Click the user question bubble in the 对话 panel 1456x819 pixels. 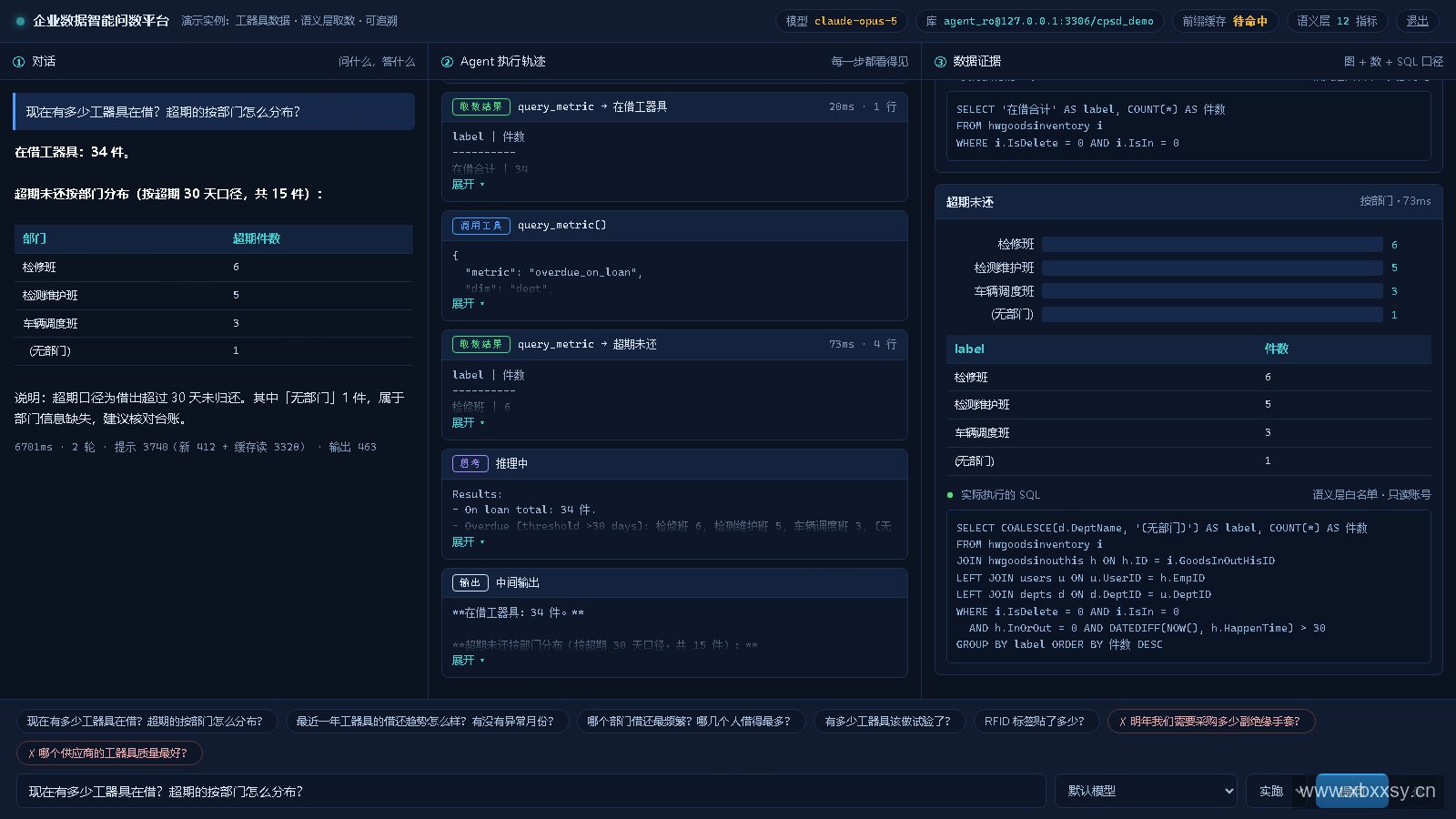click(214, 112)
